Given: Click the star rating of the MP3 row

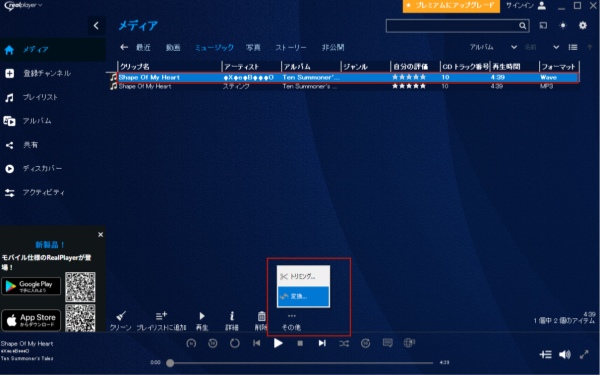Looking at the screenshot, I should (x=409, y=86).
